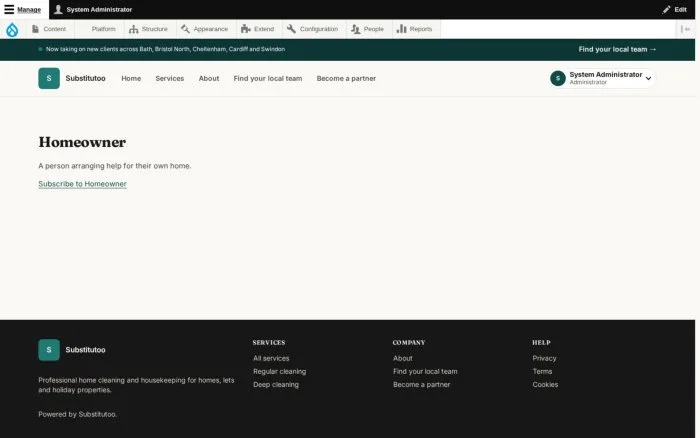Click the banner Find your local team link
The height and width of the screenshot is (438, 700).
tap(617, 50)
